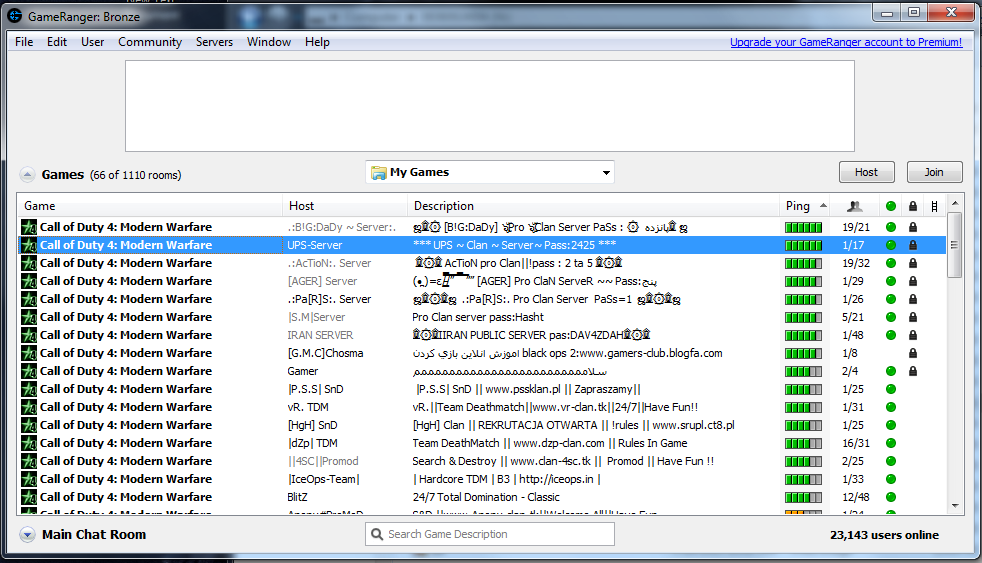
Task: Sort by Host column header
Action: pos(345,206)
